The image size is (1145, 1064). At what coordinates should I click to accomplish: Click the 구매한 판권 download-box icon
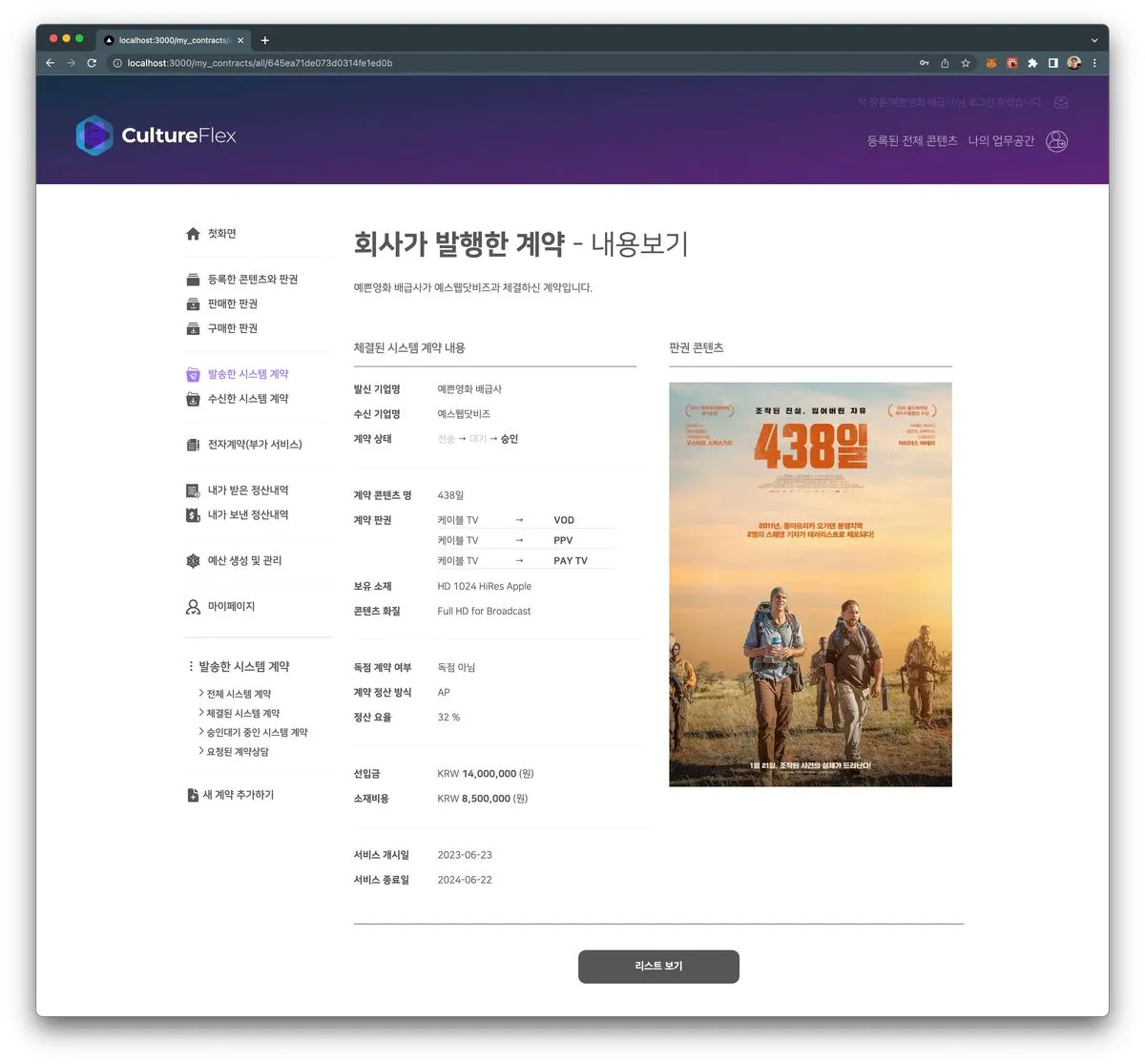coord(194,327)
